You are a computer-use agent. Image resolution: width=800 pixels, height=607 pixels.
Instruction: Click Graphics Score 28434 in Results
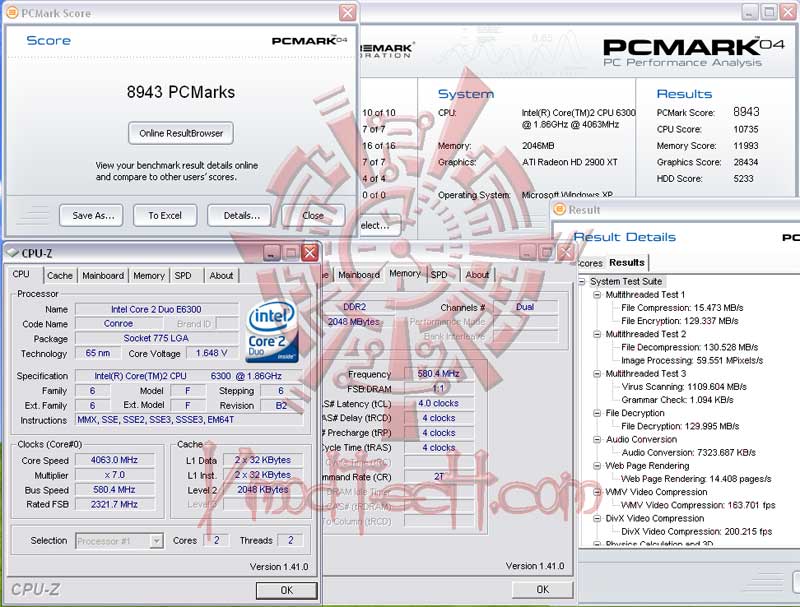707,162
